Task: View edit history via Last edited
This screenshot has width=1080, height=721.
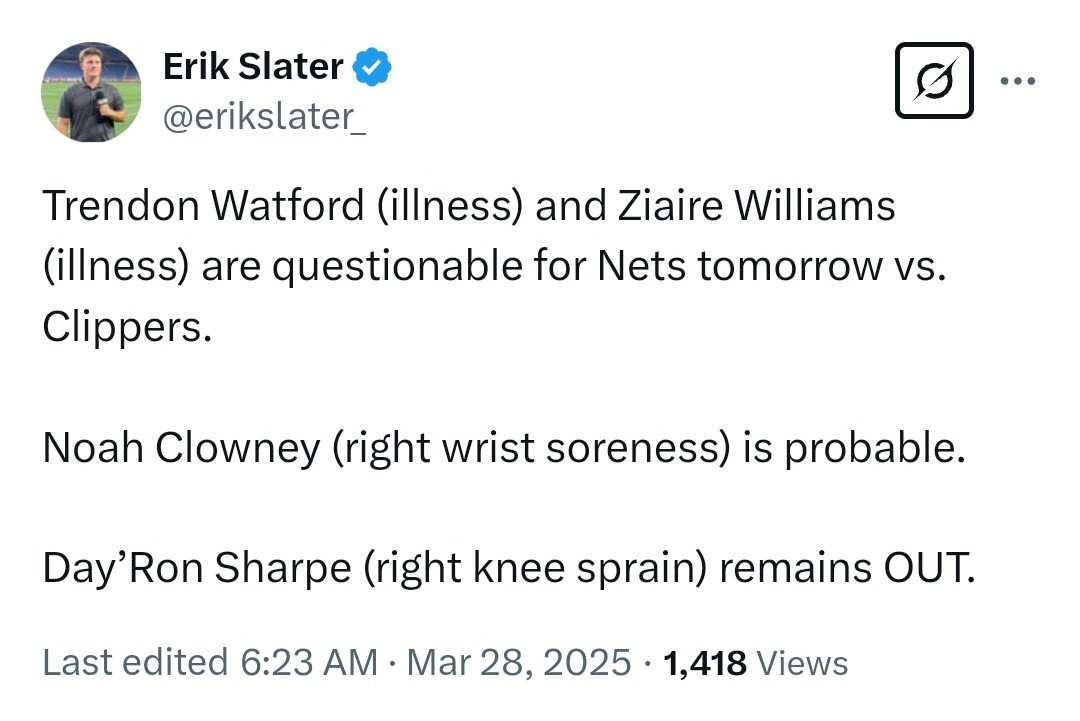Action: tap(134, 662)
